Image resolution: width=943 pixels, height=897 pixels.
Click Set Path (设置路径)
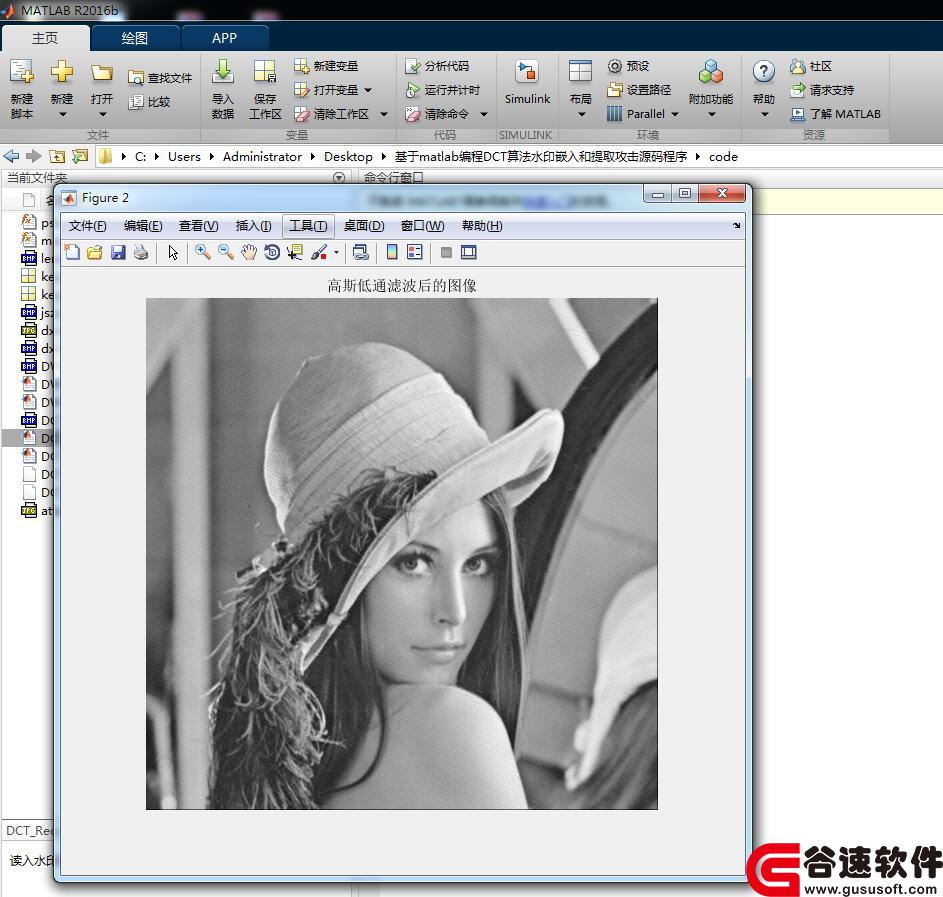[x=639, y=90]
